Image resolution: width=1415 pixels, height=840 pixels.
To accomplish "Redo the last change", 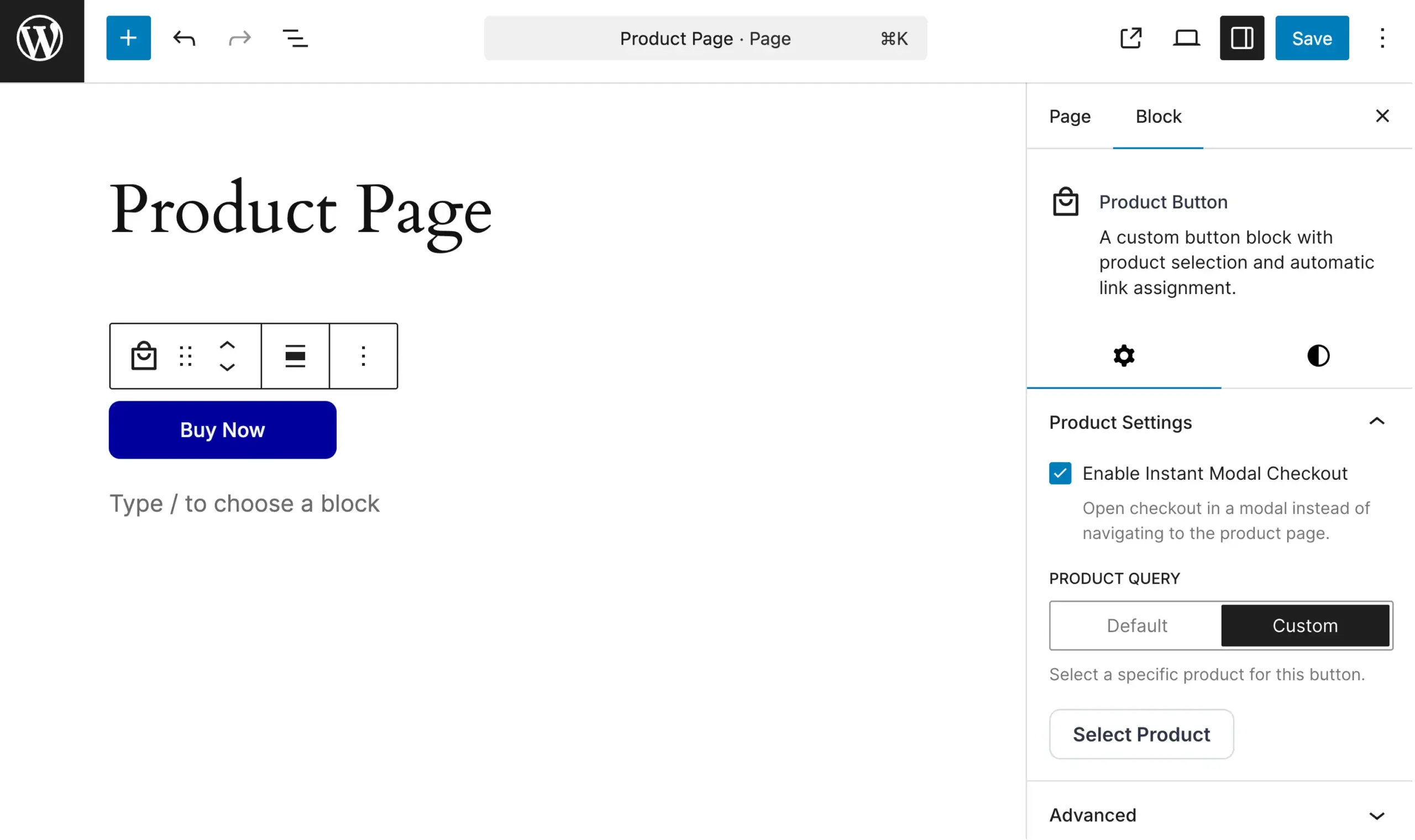I will click(x=239, y=38).
